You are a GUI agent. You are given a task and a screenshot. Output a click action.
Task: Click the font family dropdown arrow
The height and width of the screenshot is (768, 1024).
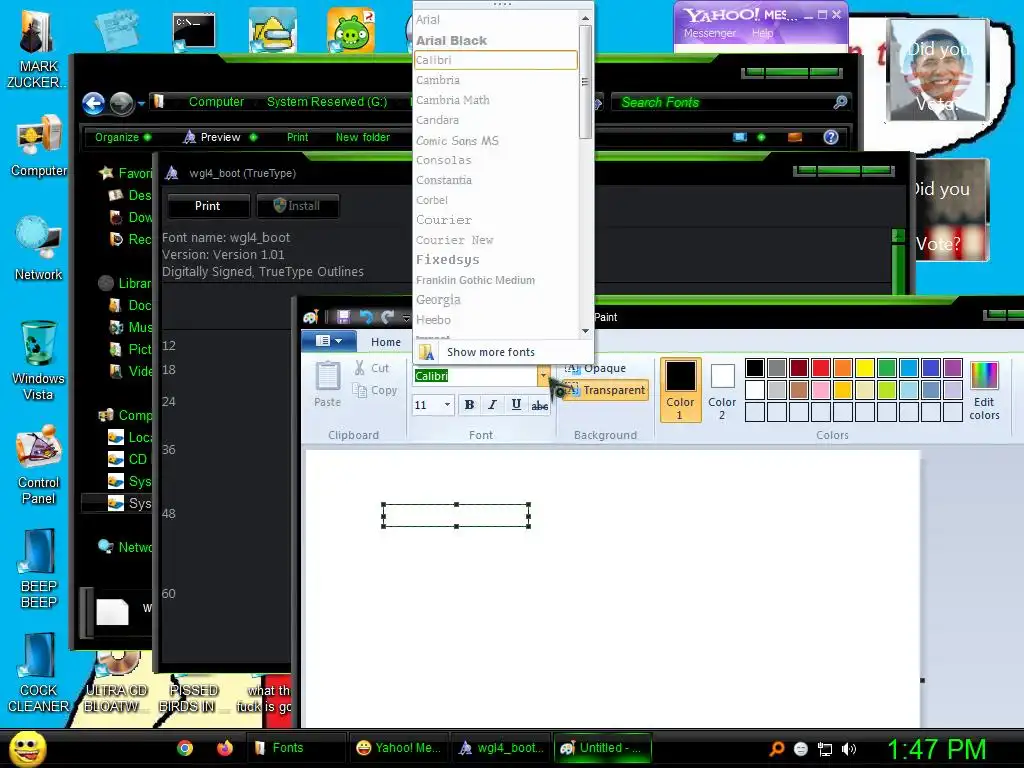543,376
